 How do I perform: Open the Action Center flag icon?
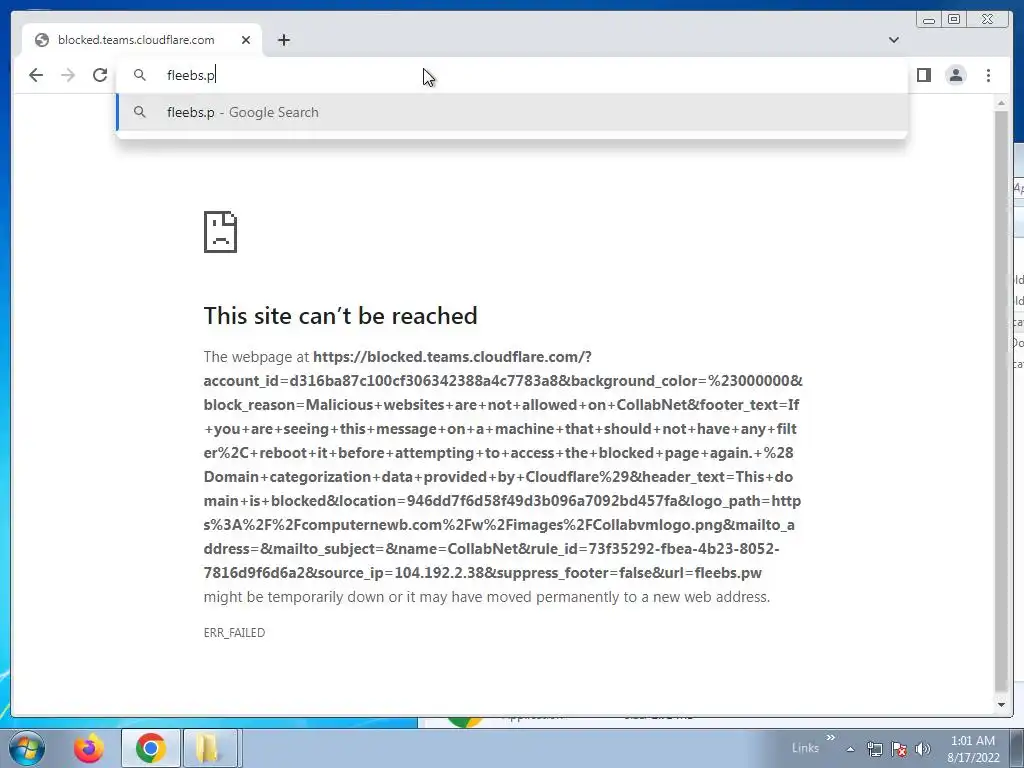899,749
